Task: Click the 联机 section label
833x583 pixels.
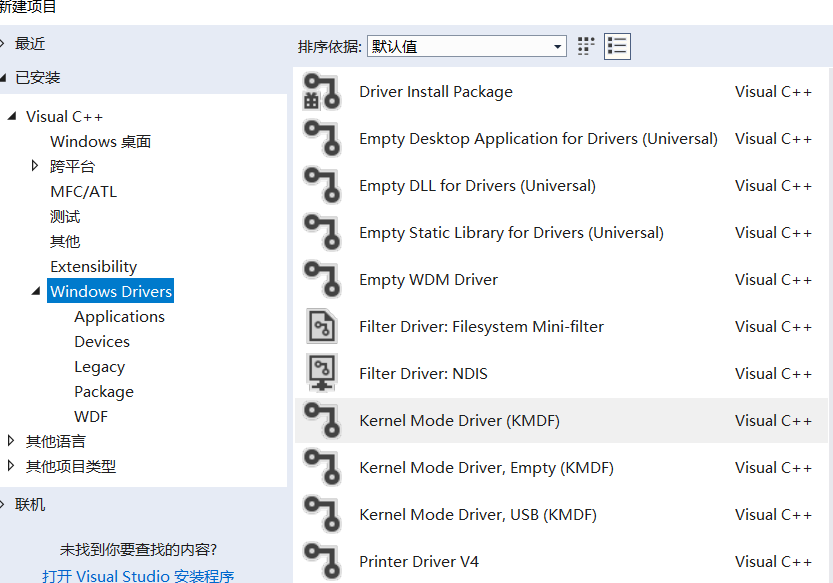Action: (x=30, y=504)
